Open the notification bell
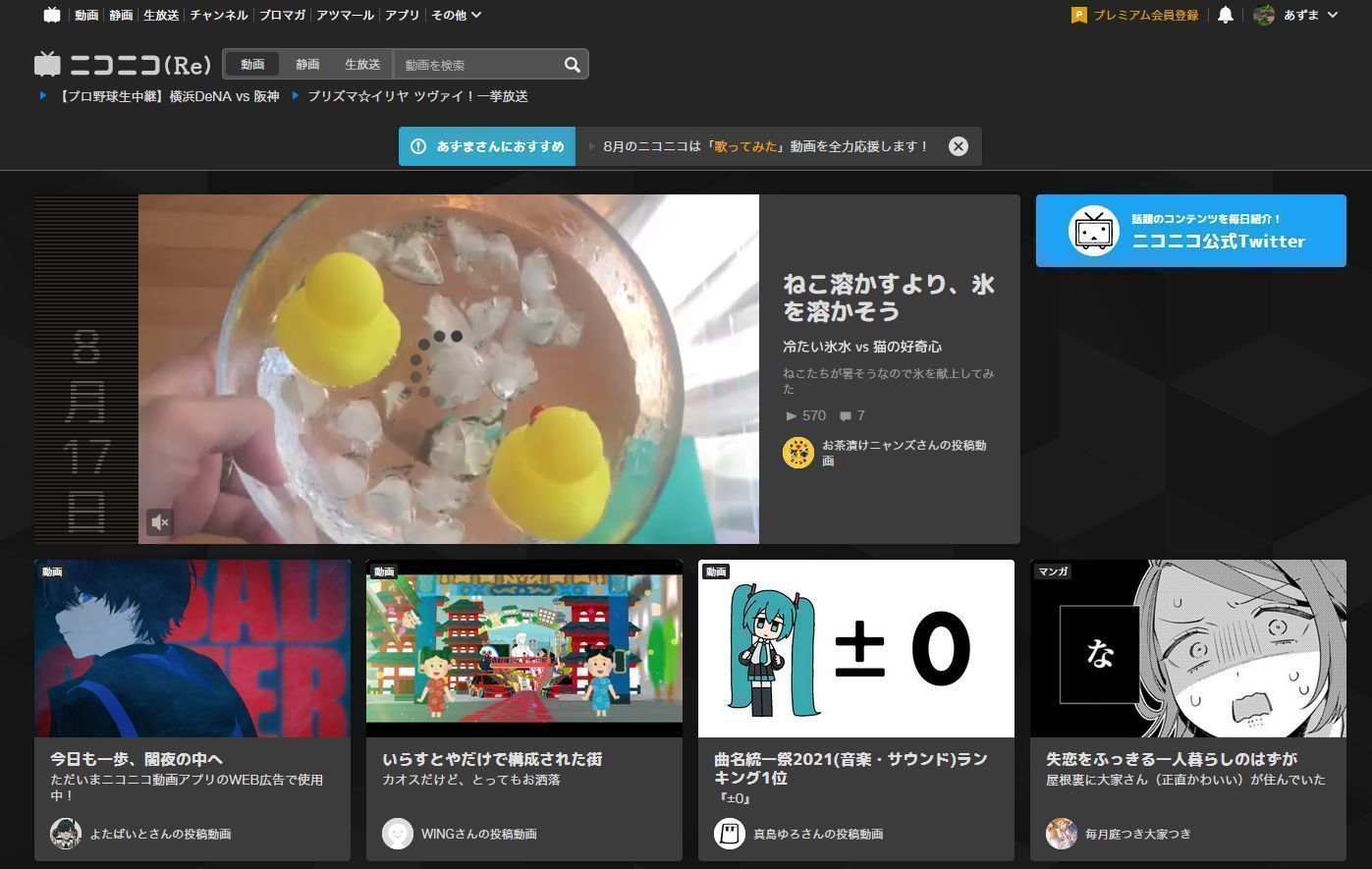1372x869 pixels. click(x=1226, y=15)
